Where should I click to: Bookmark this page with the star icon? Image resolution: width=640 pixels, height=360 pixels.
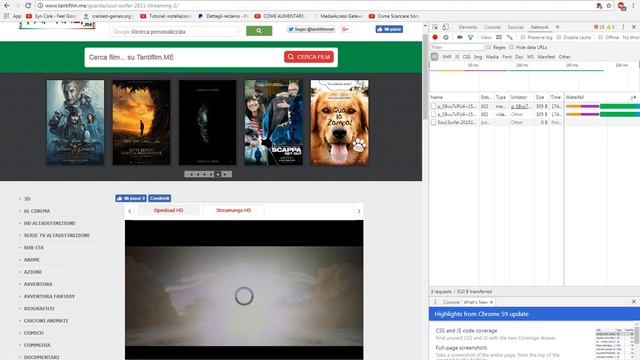pyautogui.click(x=609, y=6)
